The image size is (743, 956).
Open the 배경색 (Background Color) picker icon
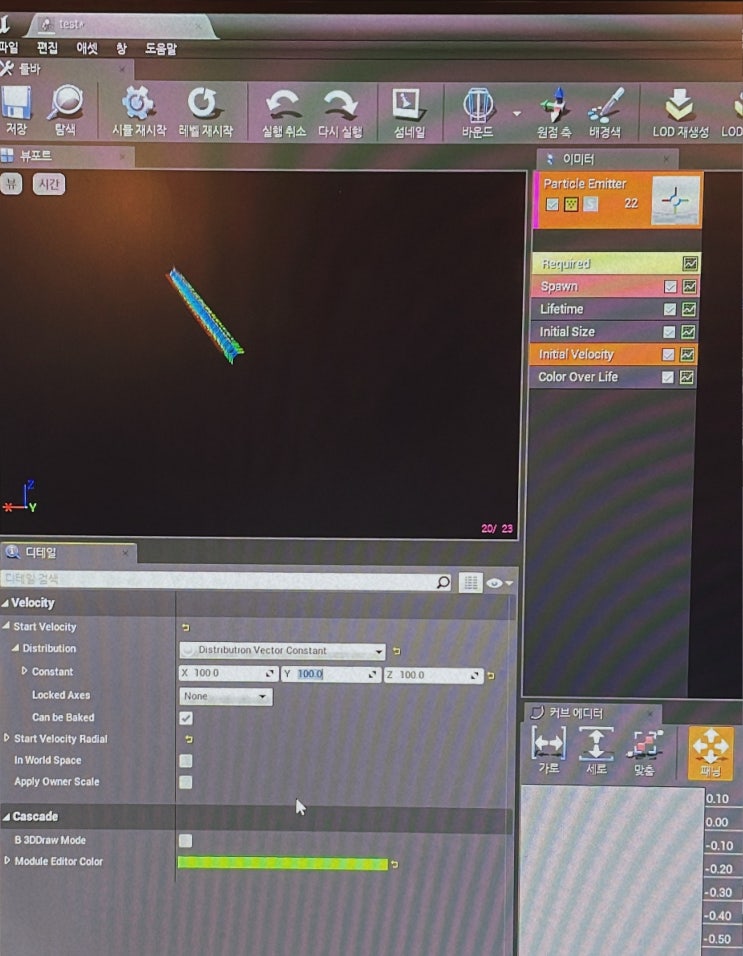pyautogui.click(x=605, y=105)
